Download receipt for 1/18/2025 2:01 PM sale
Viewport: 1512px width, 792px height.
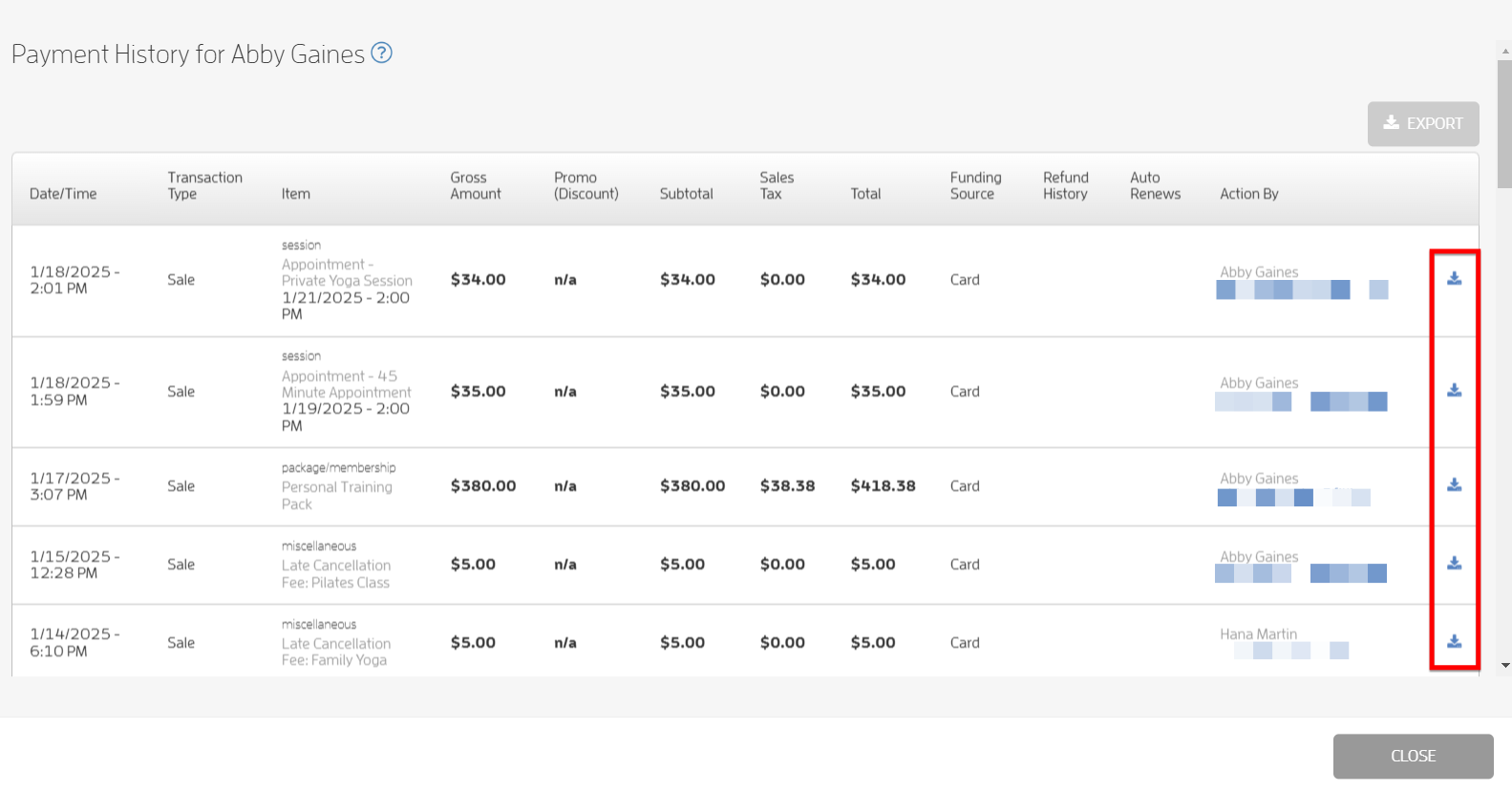[1454, 278]
